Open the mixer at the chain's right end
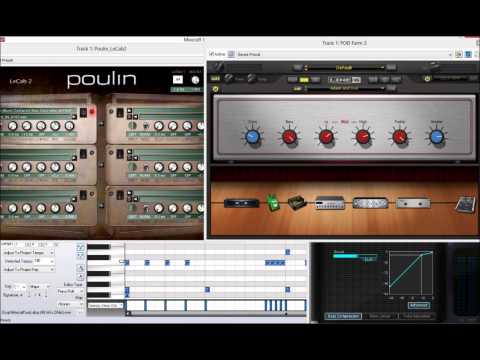Viewport: 480px width, 360px height. [465, 204]
